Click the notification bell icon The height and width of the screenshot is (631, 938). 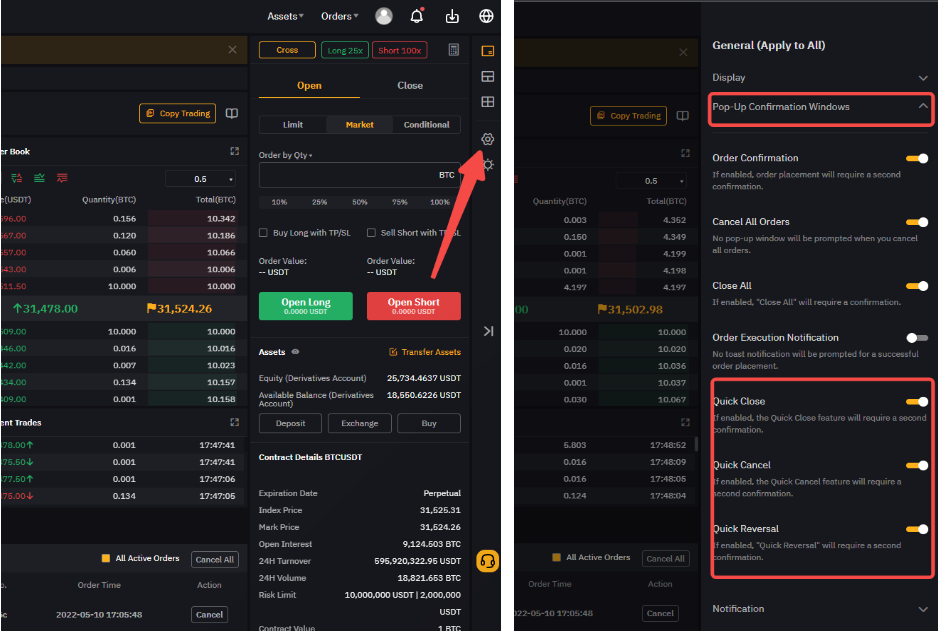417,16
